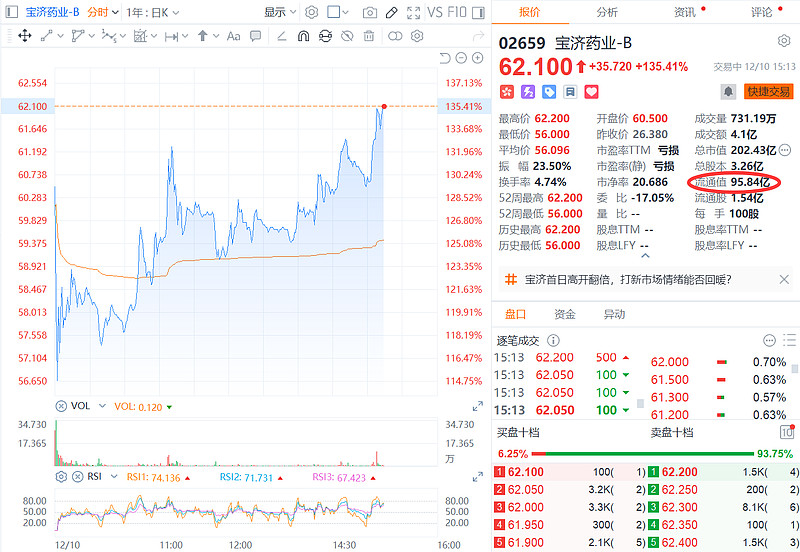Expand the VOL sub-chart panel
Image resolution: width=800 pixels, height=552 pixels.
[478, 407]
